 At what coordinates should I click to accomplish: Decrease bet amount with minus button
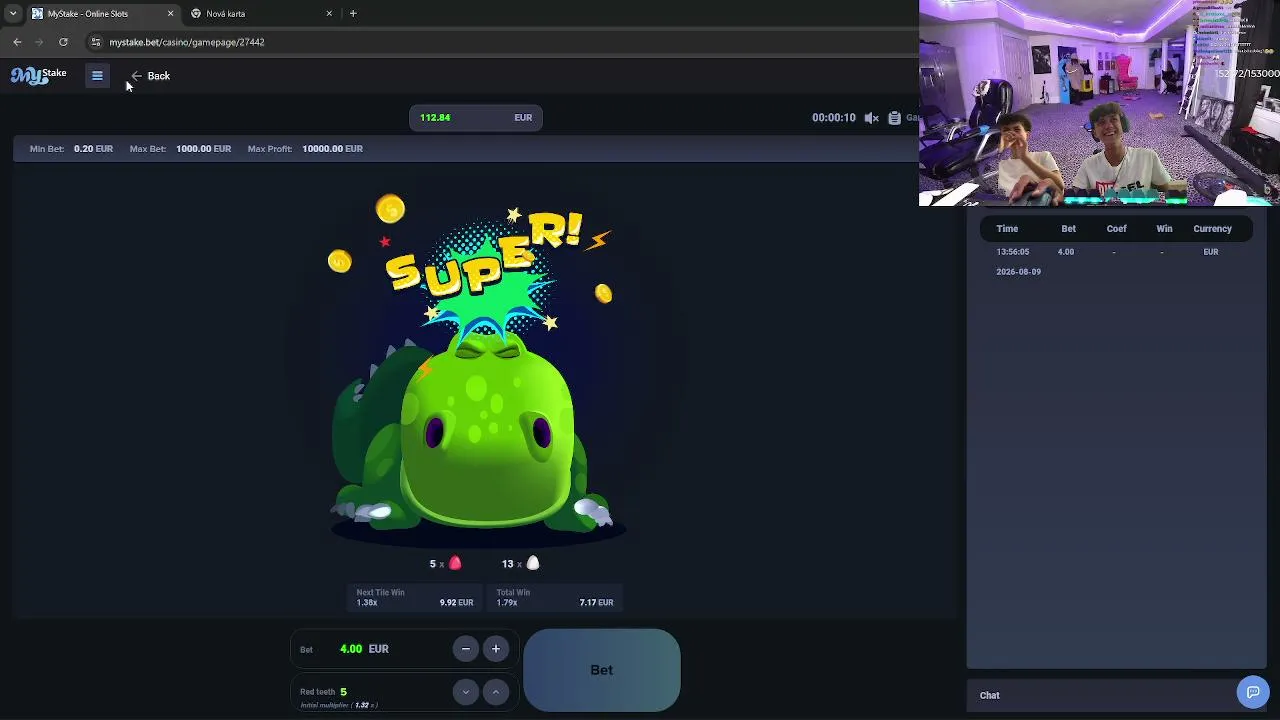coord(465,649)
